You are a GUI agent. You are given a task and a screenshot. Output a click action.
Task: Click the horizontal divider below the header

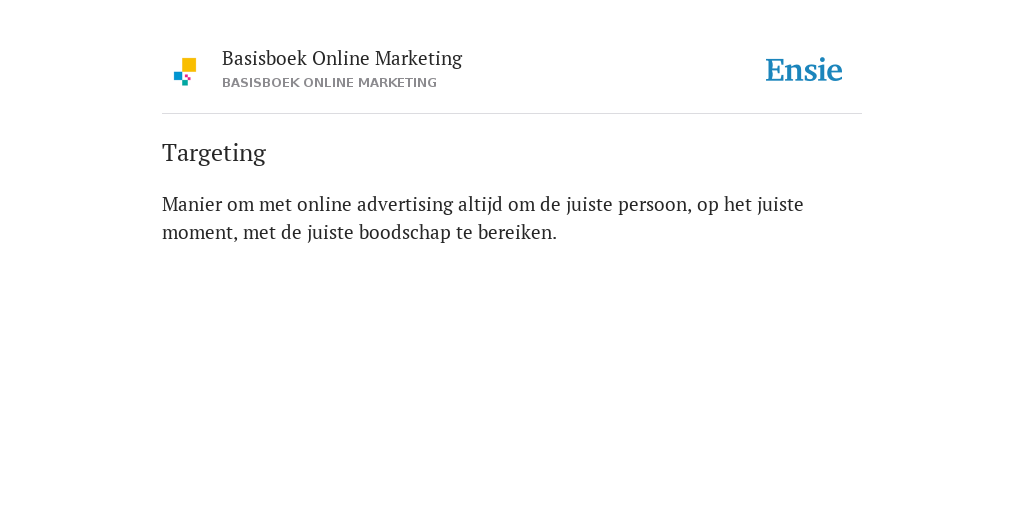[x=512, y=114]
